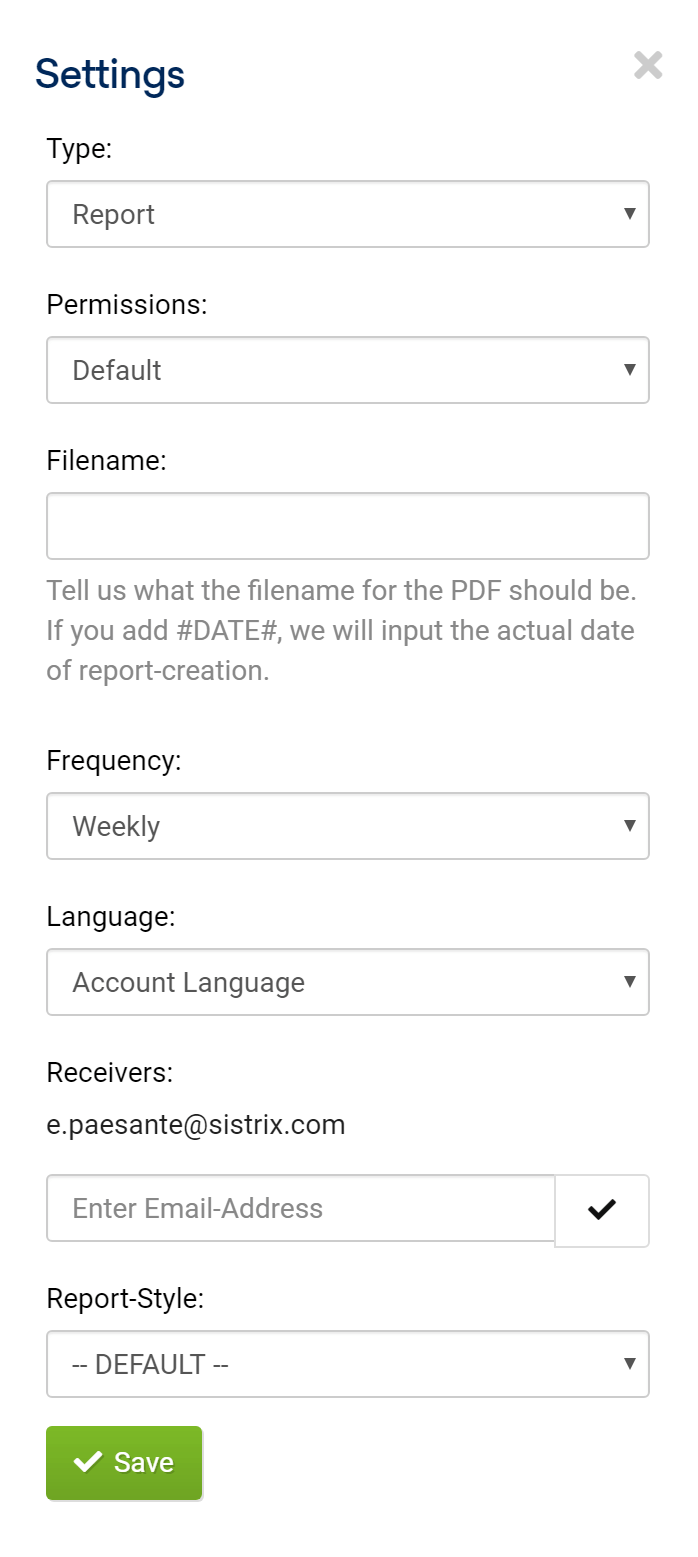The image size is (698, 1557).
Task: Click the Settings heading text
Action: (x=110, y=75)
